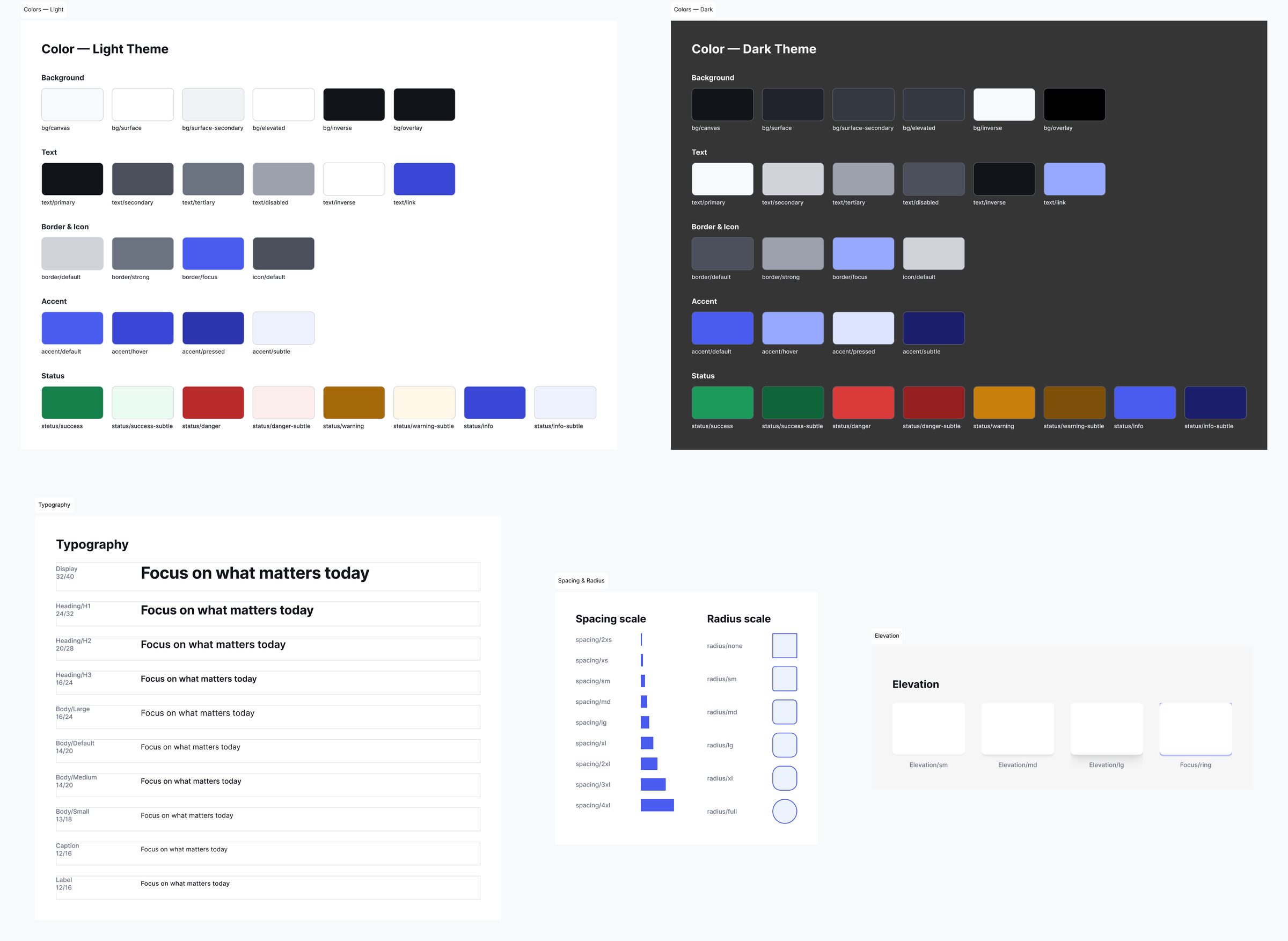Select dark theme accent/subtle swatch
This screenshot has height=941, width=1288.
(934, 328)
